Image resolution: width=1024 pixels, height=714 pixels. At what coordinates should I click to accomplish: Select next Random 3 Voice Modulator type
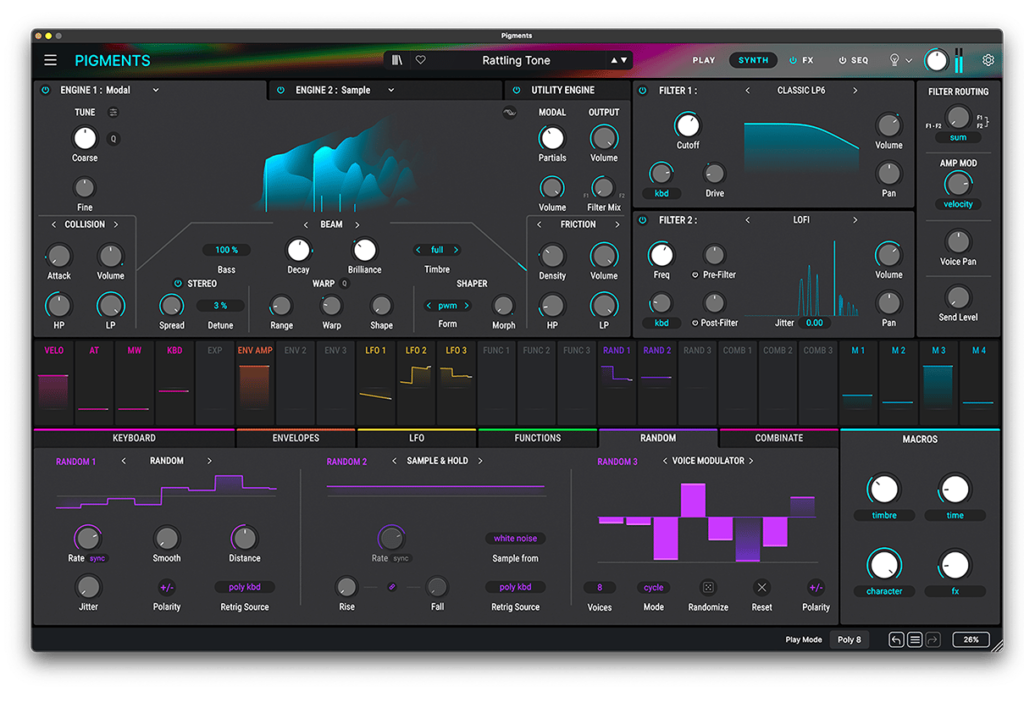(752, 461)
